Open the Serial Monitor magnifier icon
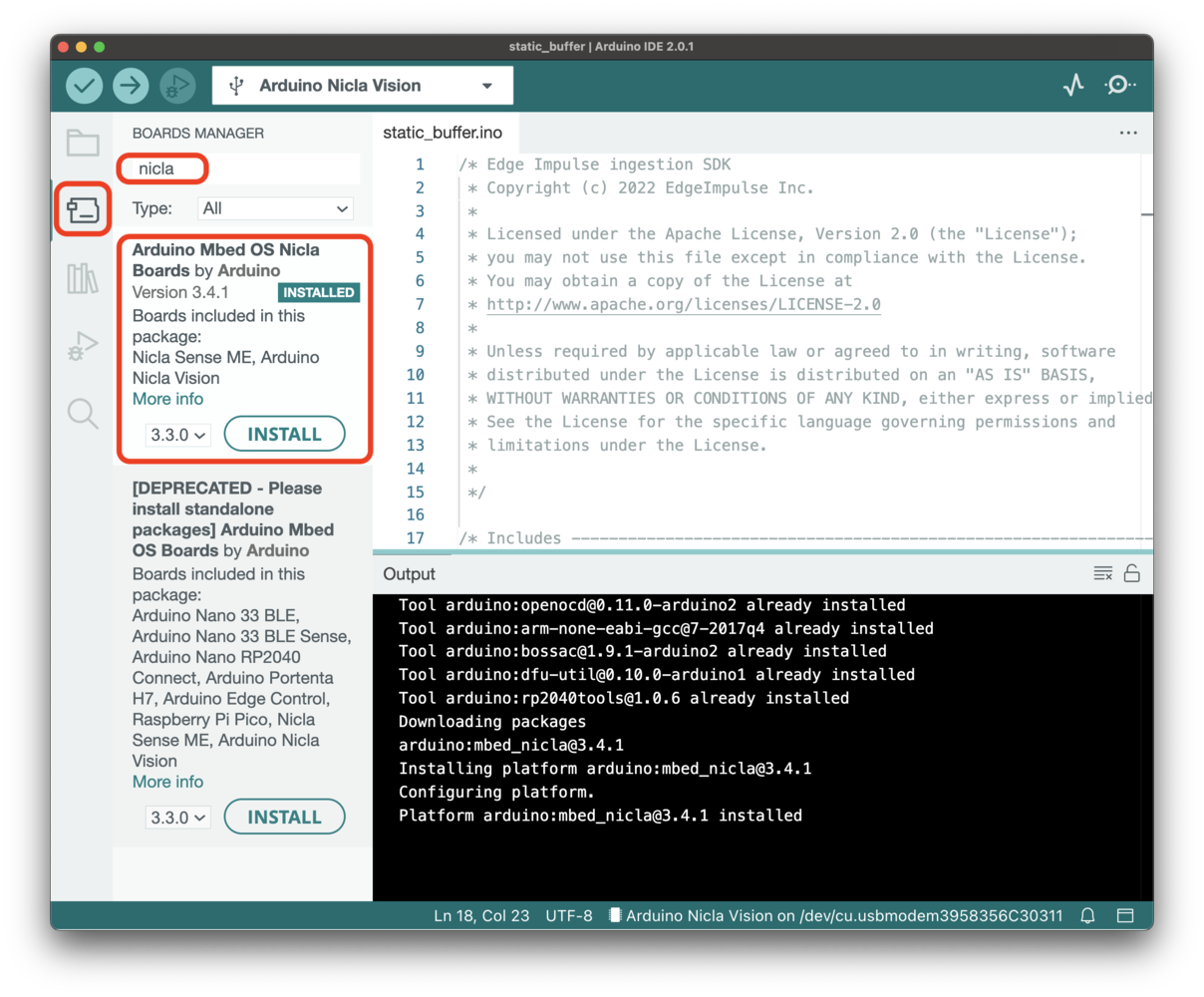Viewport: 1204px width, 997px height. (x=1120, y=86)
